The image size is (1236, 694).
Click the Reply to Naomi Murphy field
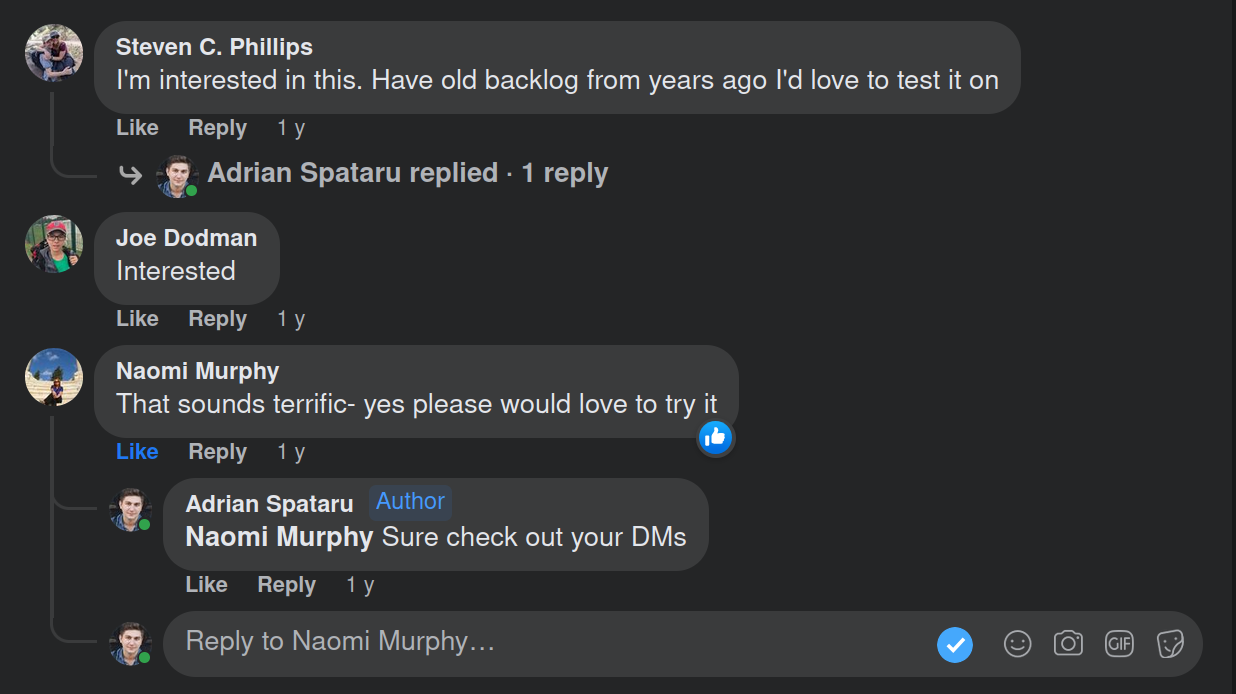(x=540, y=642)
